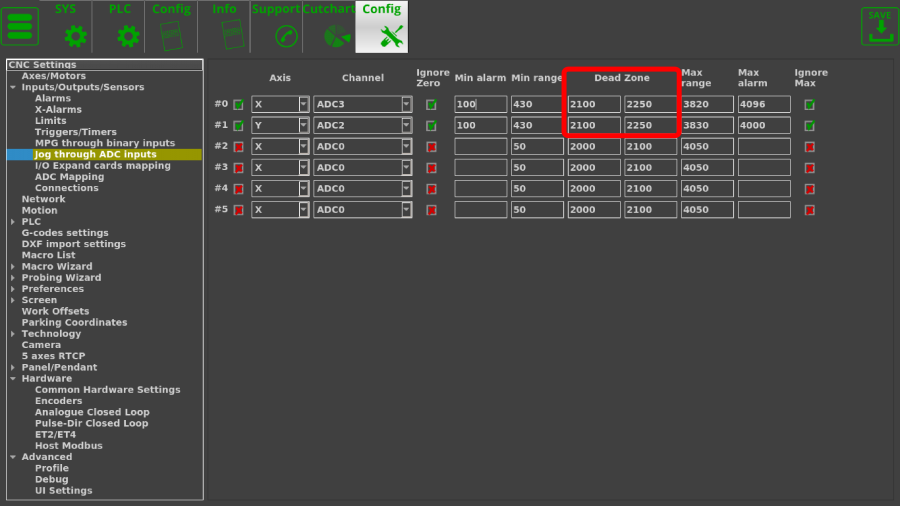
Task: Toggle Ignore Max checkbox for row #1
Action: pos(809,126)
